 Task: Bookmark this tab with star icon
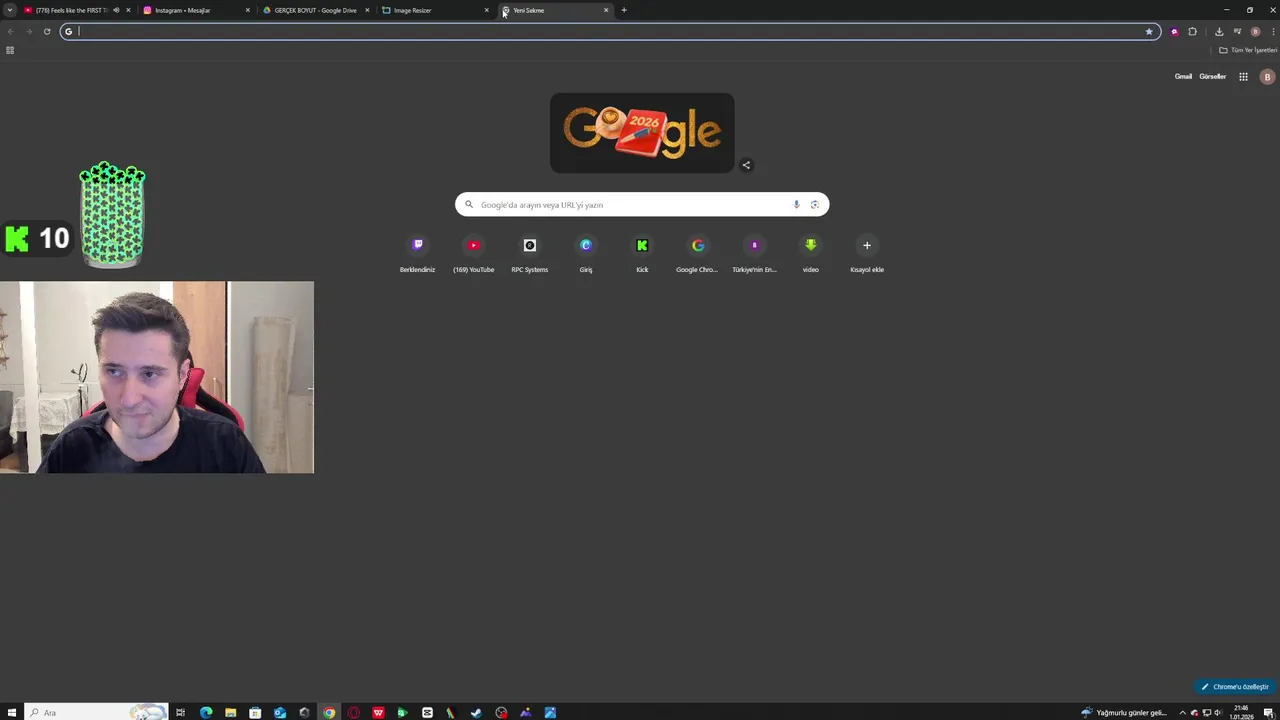[x=1149, y=31]
